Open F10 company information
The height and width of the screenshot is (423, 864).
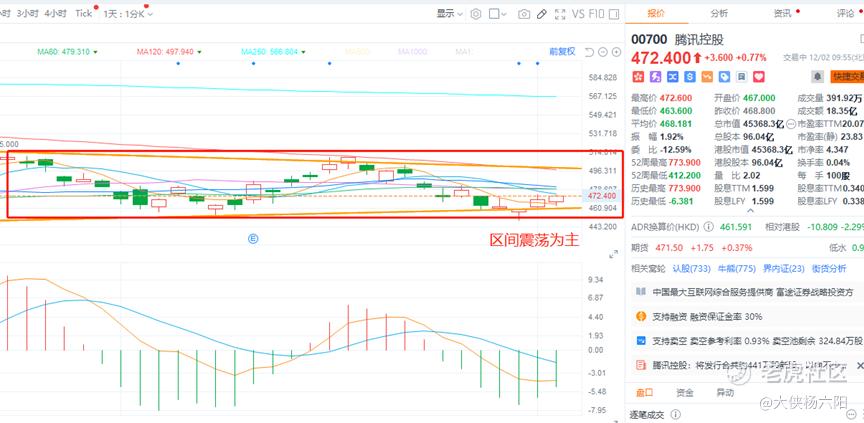coord(596,14)
